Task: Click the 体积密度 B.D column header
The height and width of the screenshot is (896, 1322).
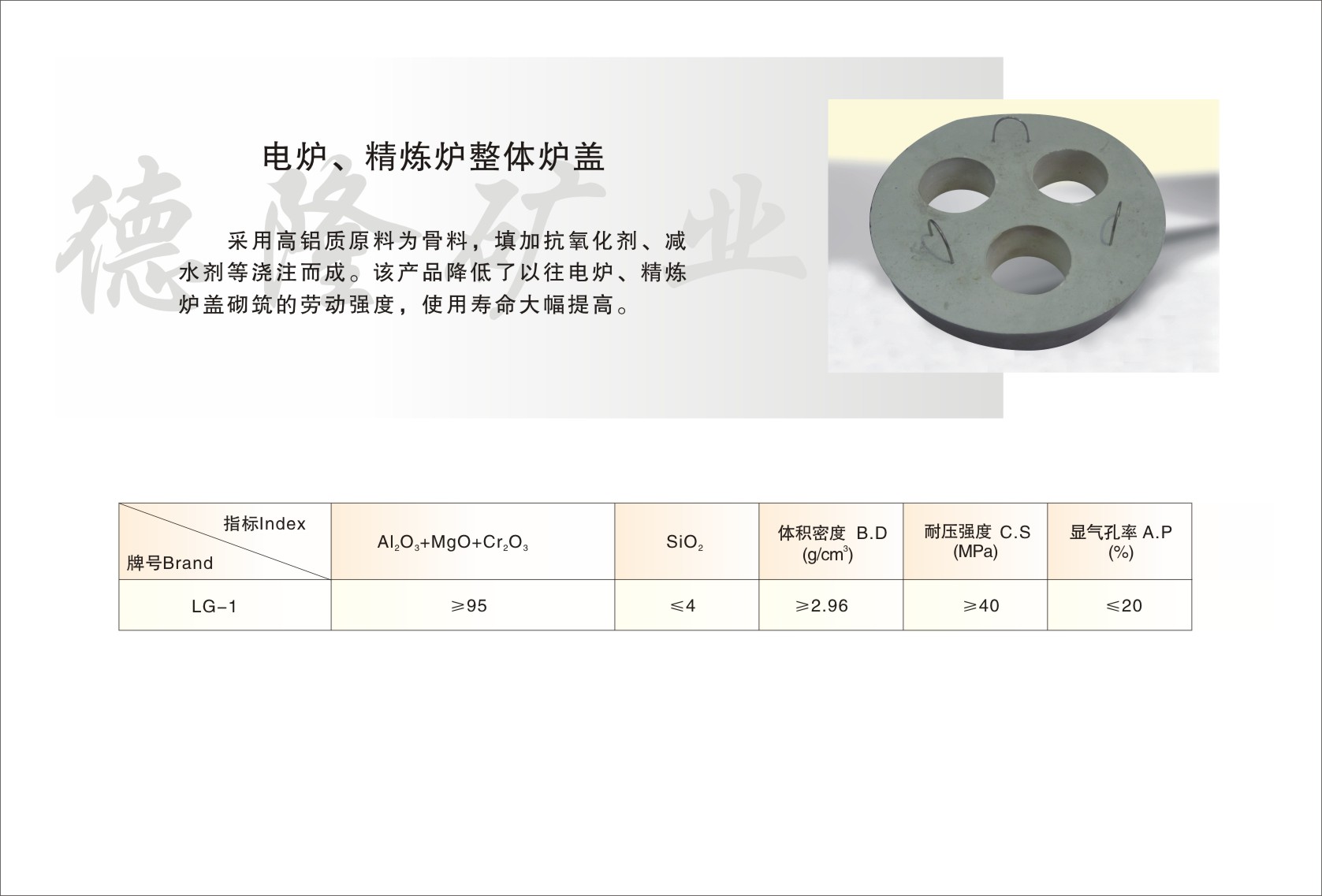Action: pyautogui.click(x=832, y=542)
